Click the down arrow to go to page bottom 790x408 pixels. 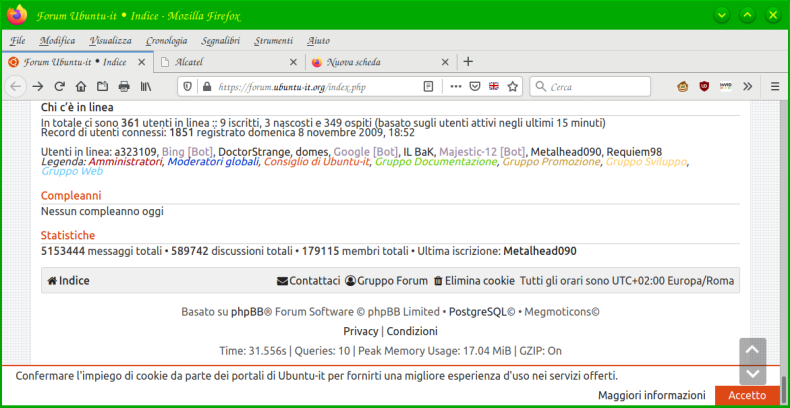click(x=752, y=373)
